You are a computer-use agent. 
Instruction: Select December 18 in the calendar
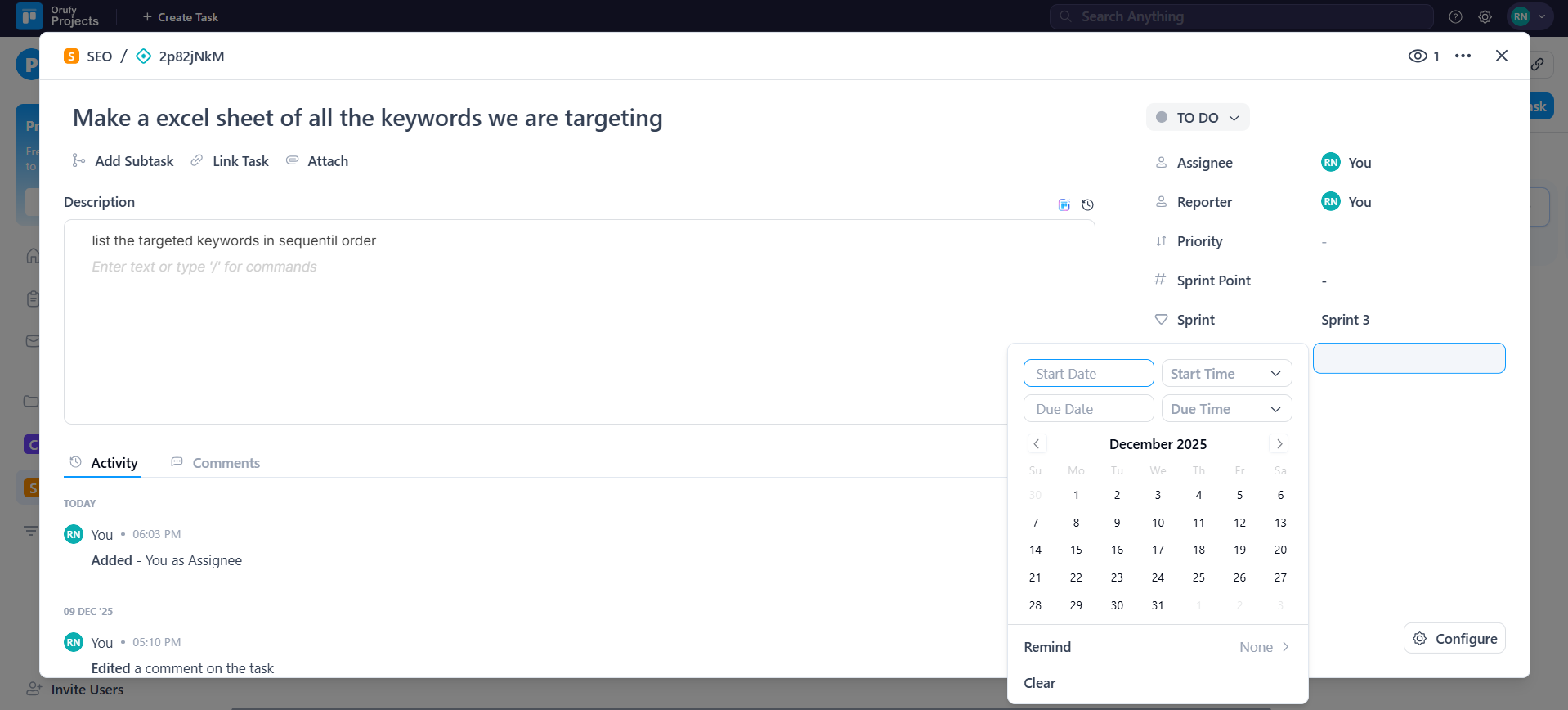(x=1198, y=550)
